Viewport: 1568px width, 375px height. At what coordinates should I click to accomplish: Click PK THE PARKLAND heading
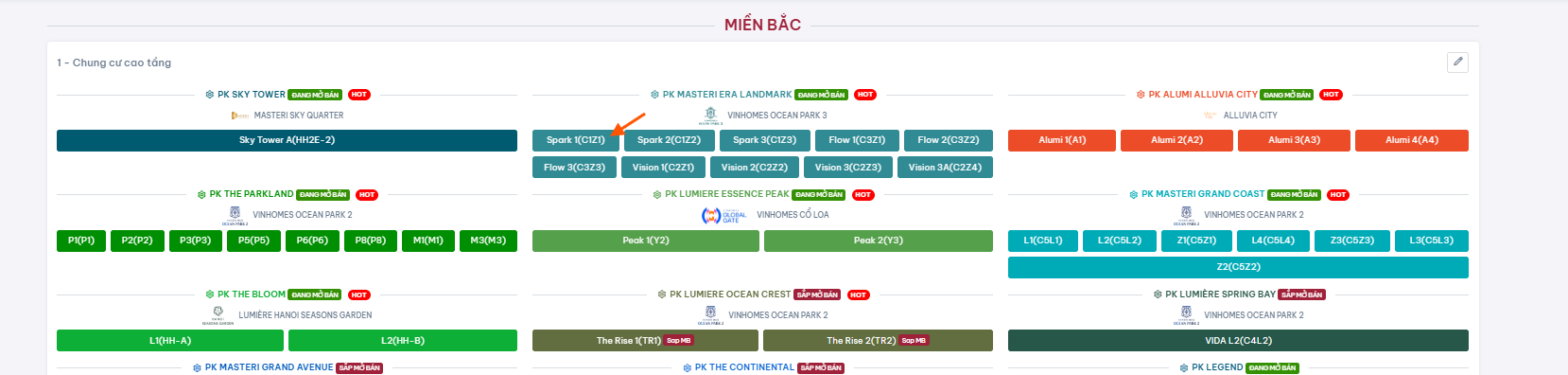252,194
